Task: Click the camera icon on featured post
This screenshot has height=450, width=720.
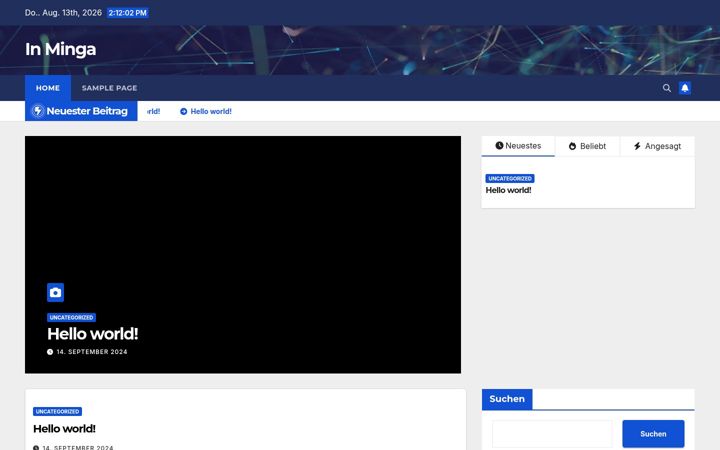Action: [56, 292]
